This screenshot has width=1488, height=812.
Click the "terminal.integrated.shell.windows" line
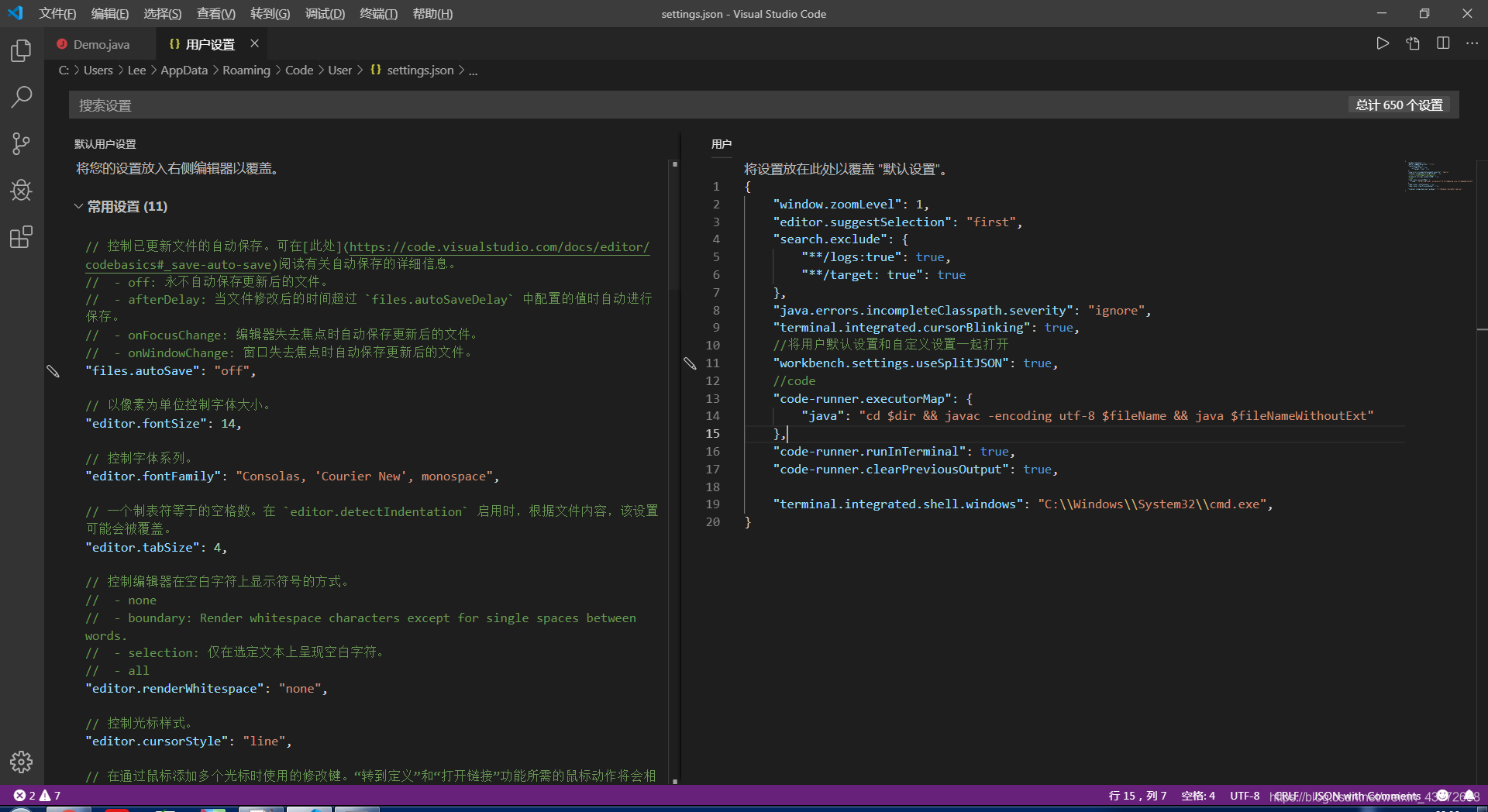click(1023, 504)
